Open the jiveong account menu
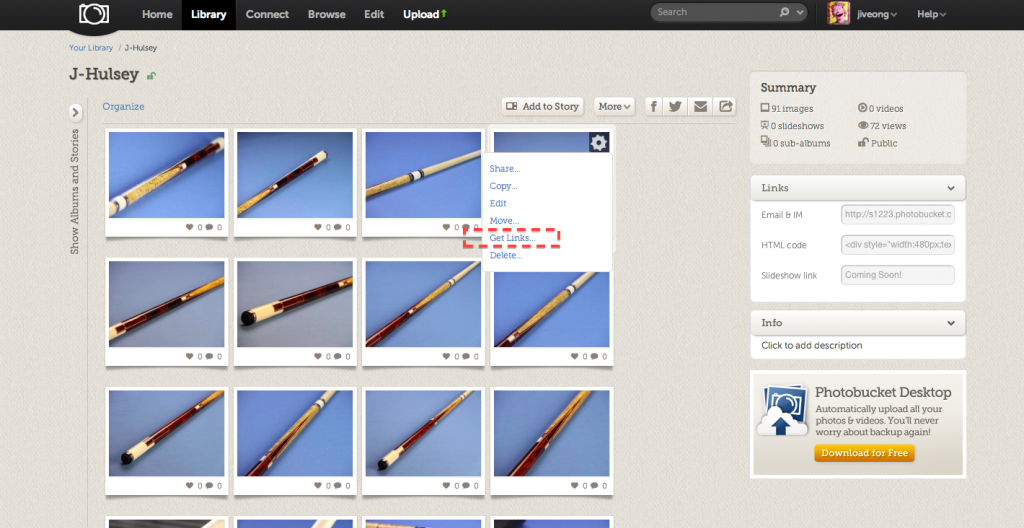The height and width of the screenshot is (528, 1024). click(876, 14)
